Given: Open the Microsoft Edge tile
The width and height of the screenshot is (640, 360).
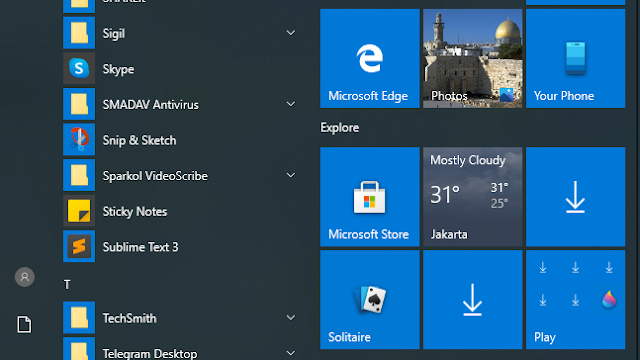Looking at the screenshot, I should (370, 58).
